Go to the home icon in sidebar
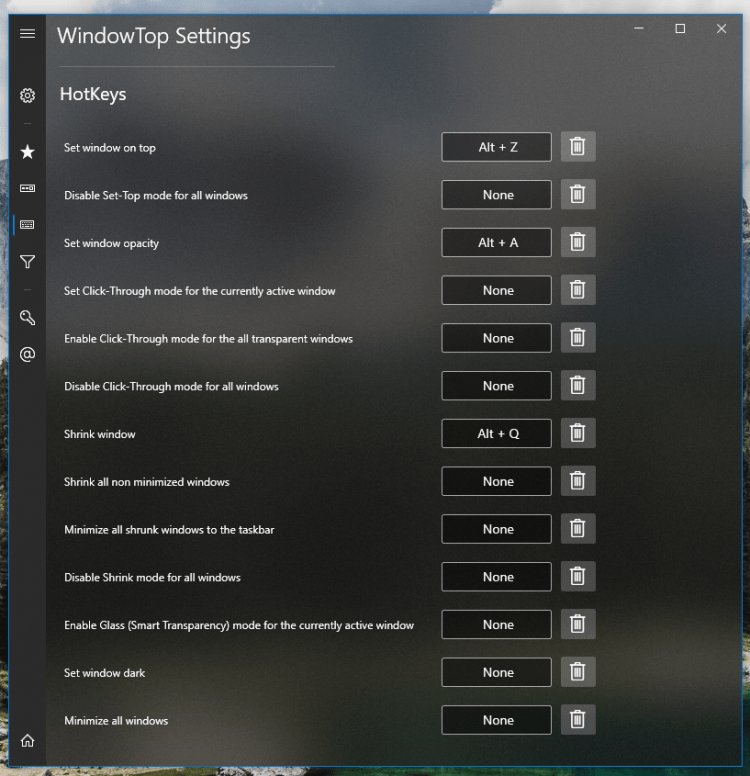This screenshot has width=750, height=776. (x=27, y=740)
